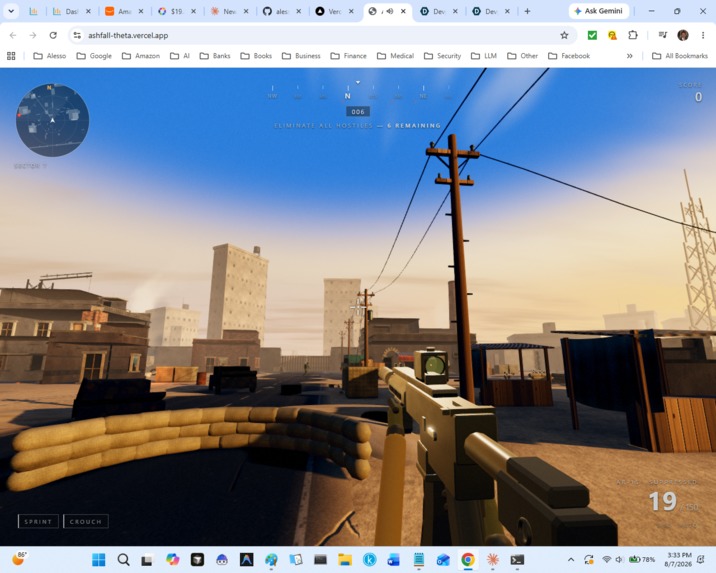The height and width of the screenshot is (573, 716).
Task: Open the Terminal from the taskbar
Action: (x=517, y=559)
